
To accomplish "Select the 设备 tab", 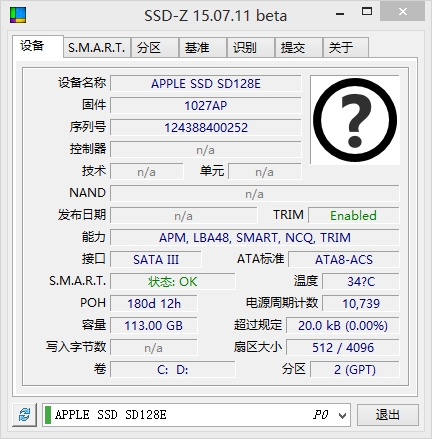I will click(x=38, y=46).
